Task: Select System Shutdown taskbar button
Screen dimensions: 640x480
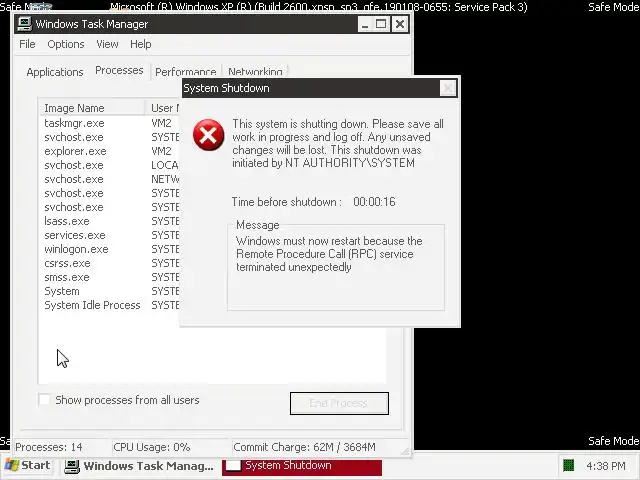Action: point(302,466)
